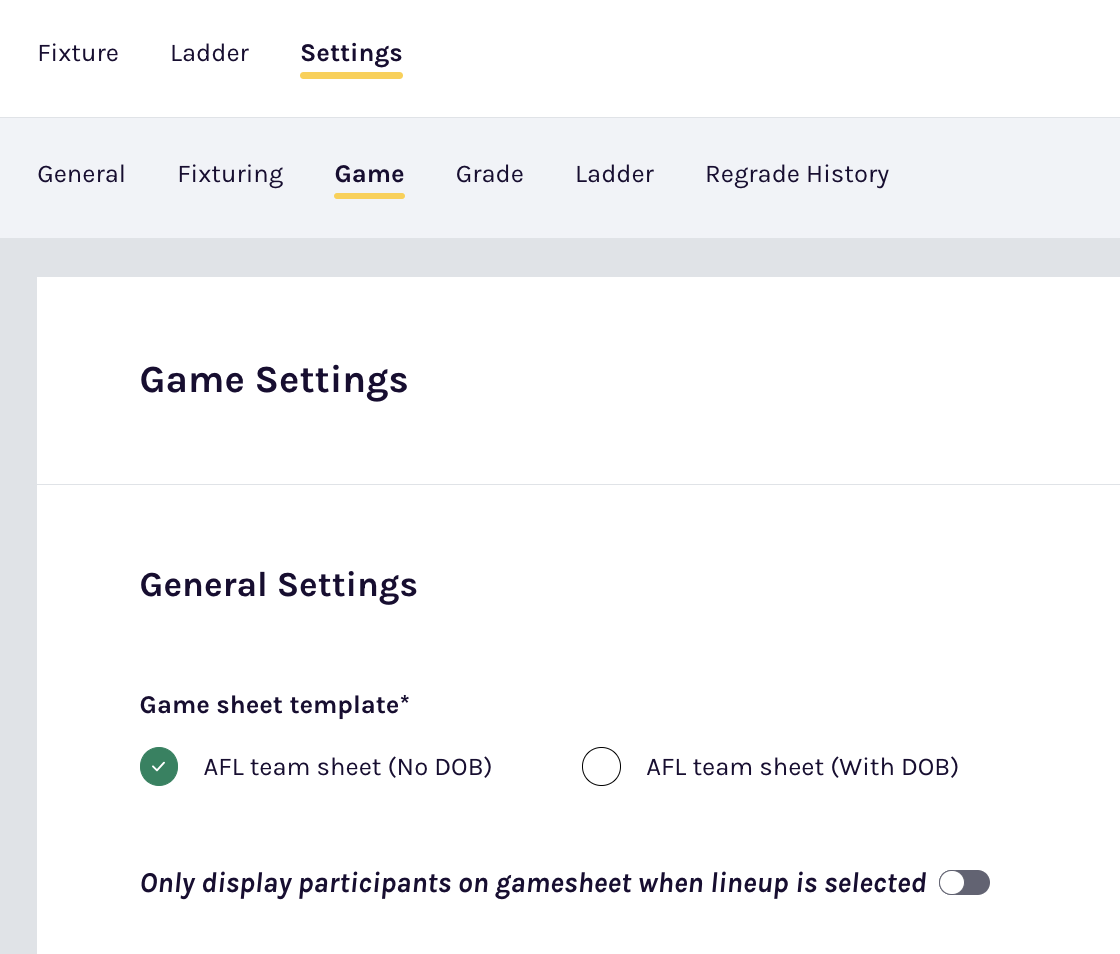Select the Game settings tab
This screenshot has width=1120, height=954.
pyautogui.click(x=369, y=174)
